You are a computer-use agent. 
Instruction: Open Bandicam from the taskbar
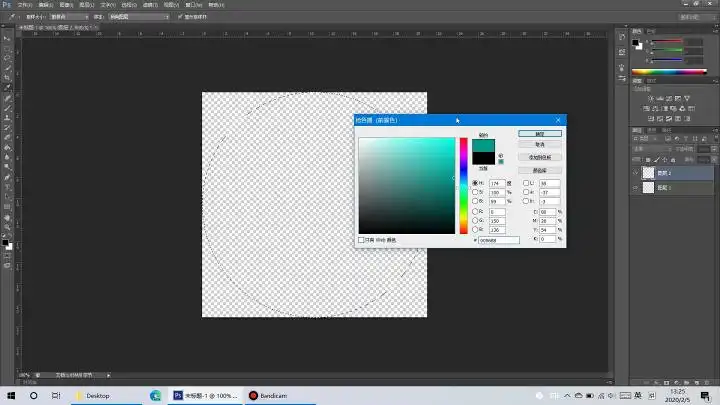[x=267, y=396]
